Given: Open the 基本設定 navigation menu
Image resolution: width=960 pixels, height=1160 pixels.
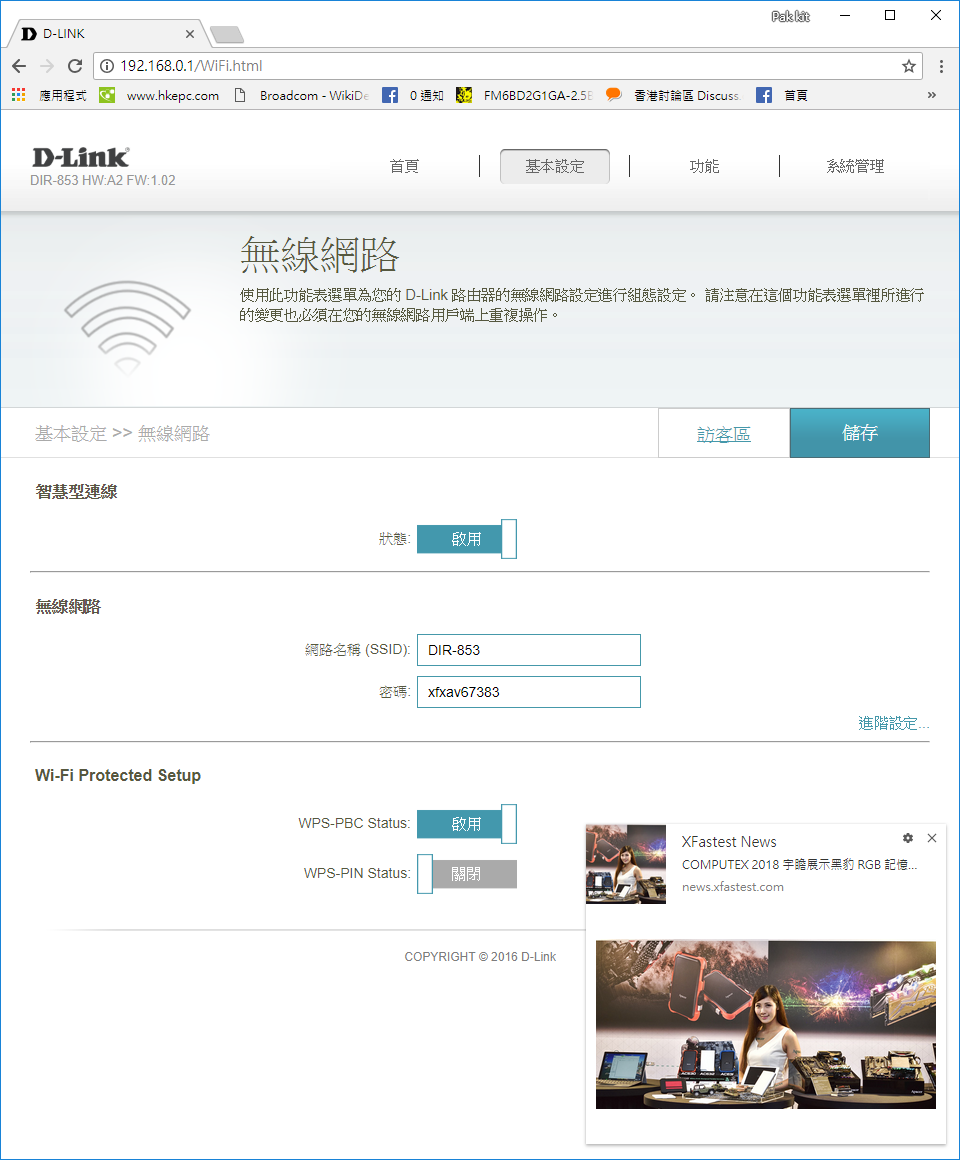Looking at the screenshot, I should (x=555, y=166).
